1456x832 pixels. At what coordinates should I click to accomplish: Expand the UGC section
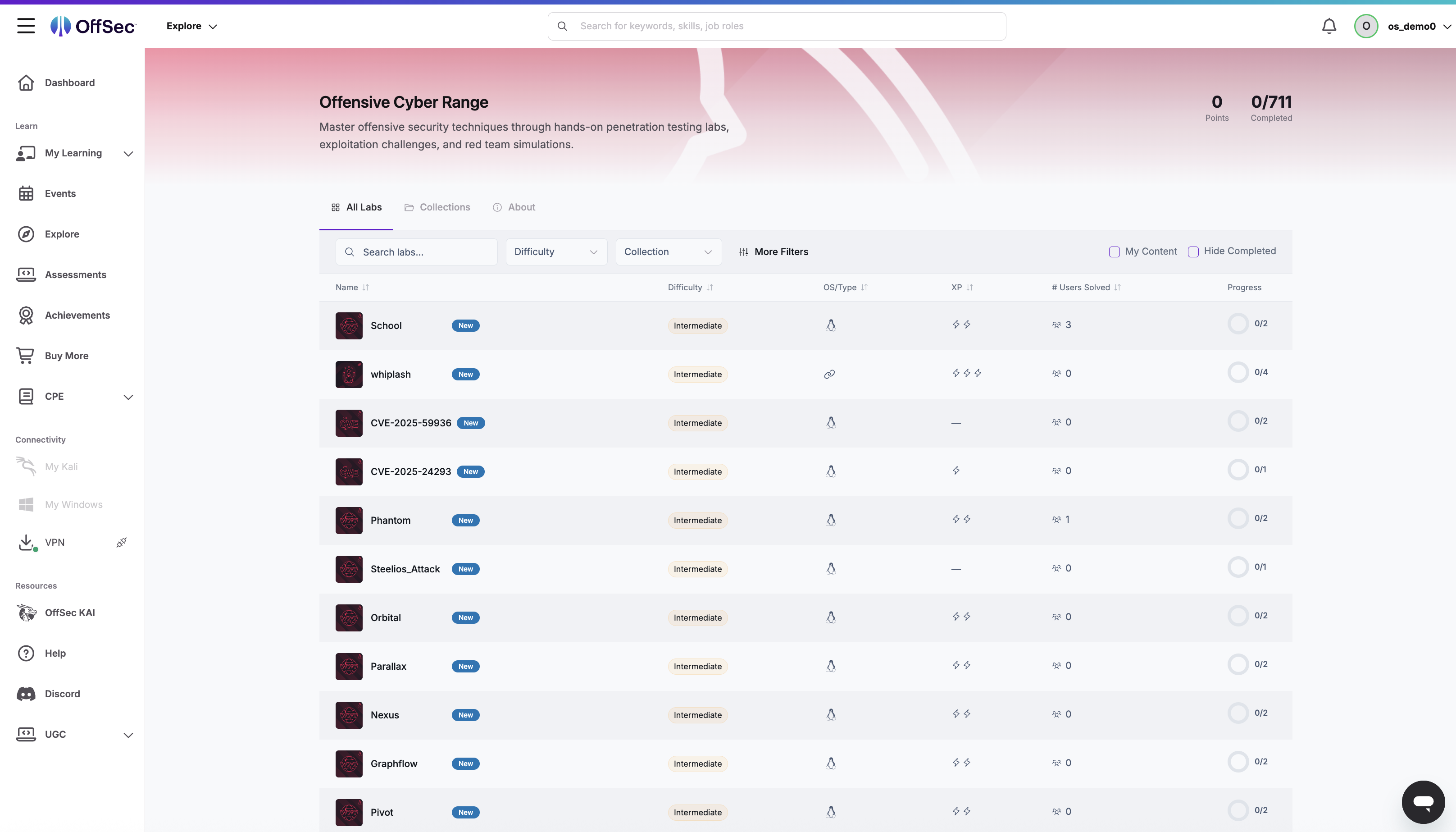tap(128, 736)
